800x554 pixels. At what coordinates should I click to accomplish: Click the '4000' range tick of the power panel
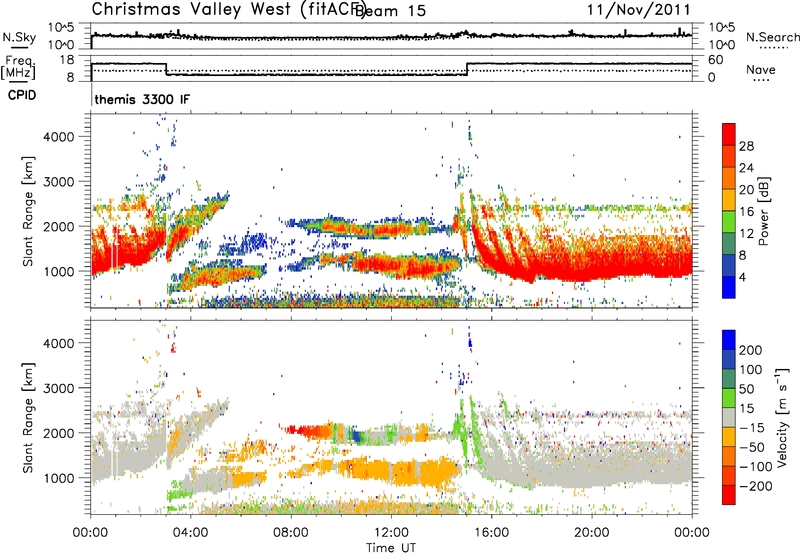[59, 137]
